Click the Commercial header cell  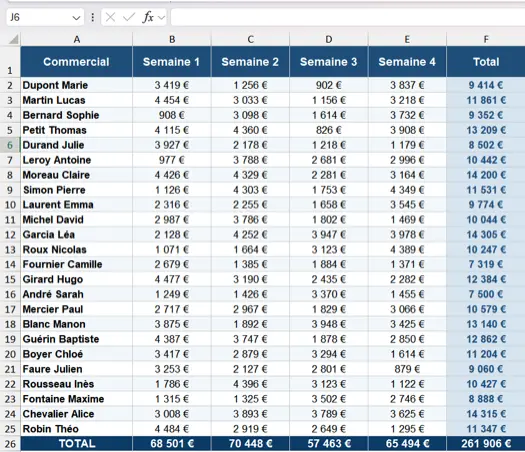tap(77, 62)
